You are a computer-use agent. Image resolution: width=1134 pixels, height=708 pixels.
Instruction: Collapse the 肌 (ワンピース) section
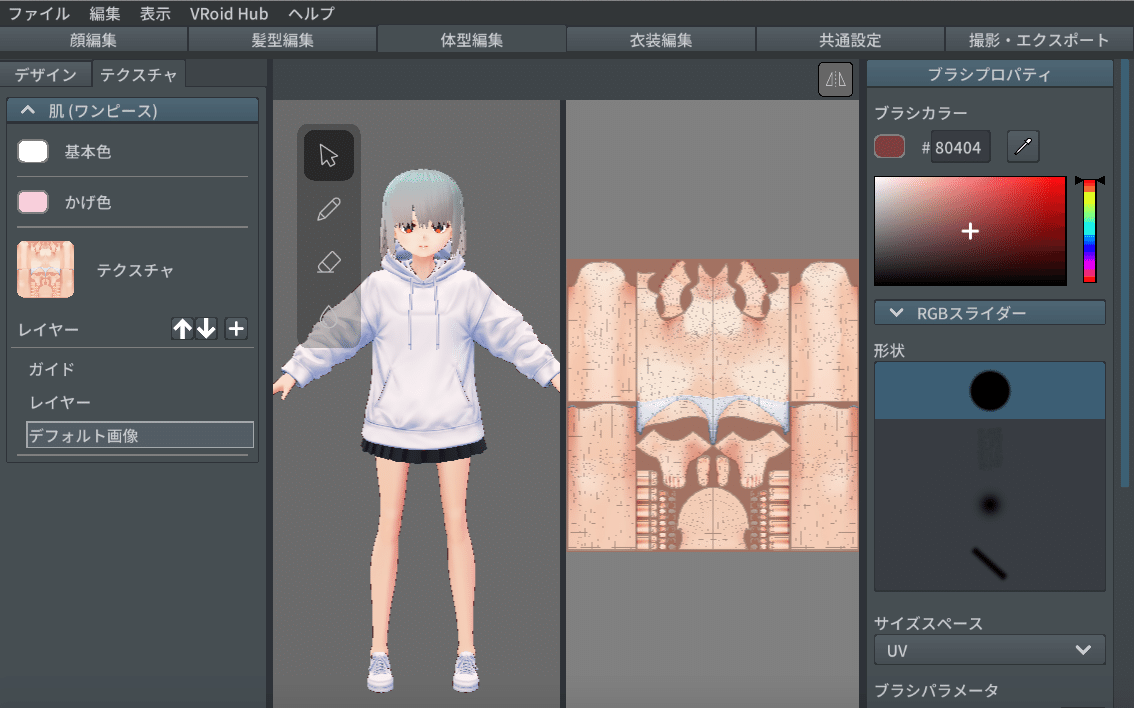pos(132,111)
